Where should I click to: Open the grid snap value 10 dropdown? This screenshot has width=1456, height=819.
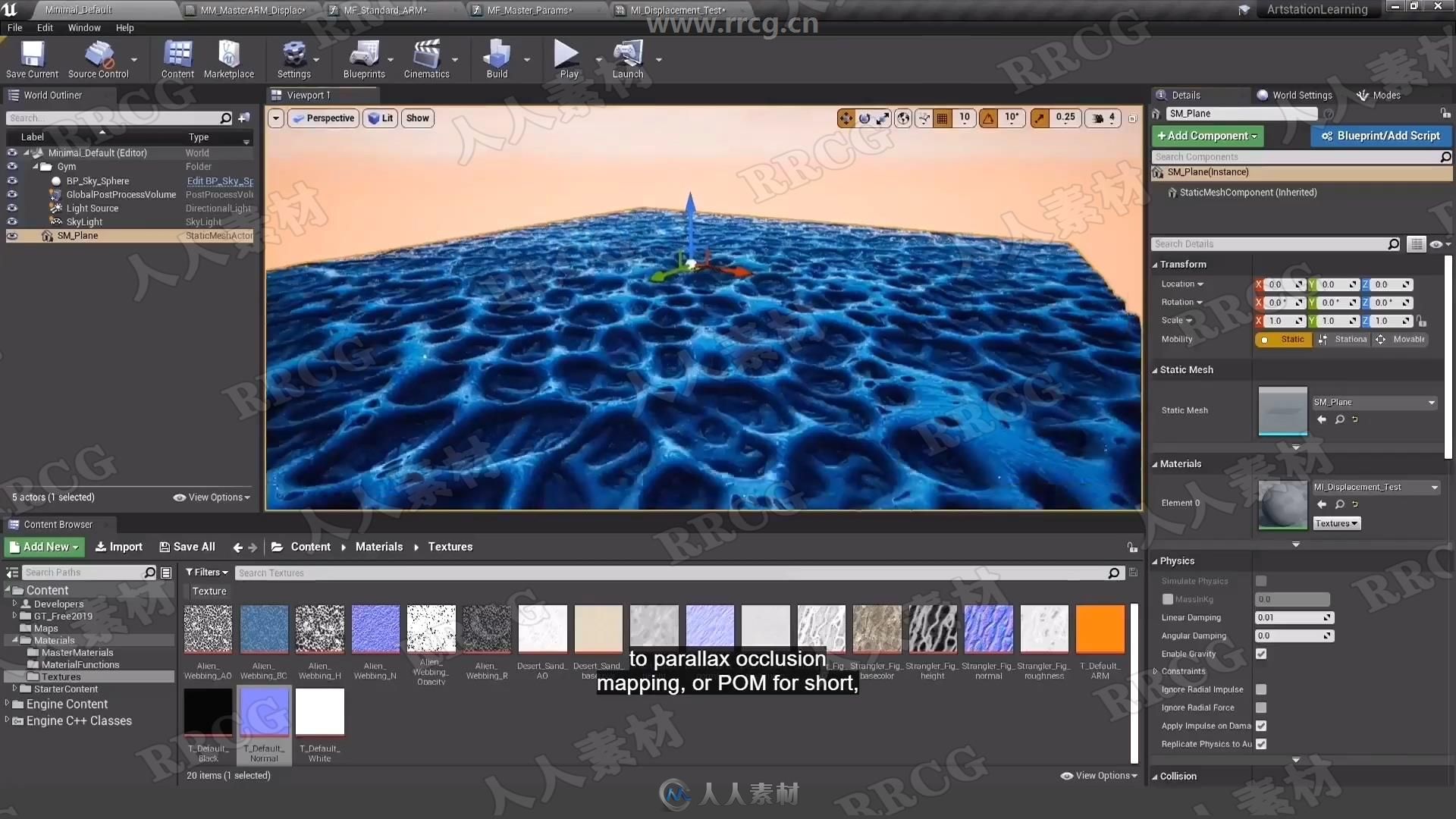(x=965, y=118)
